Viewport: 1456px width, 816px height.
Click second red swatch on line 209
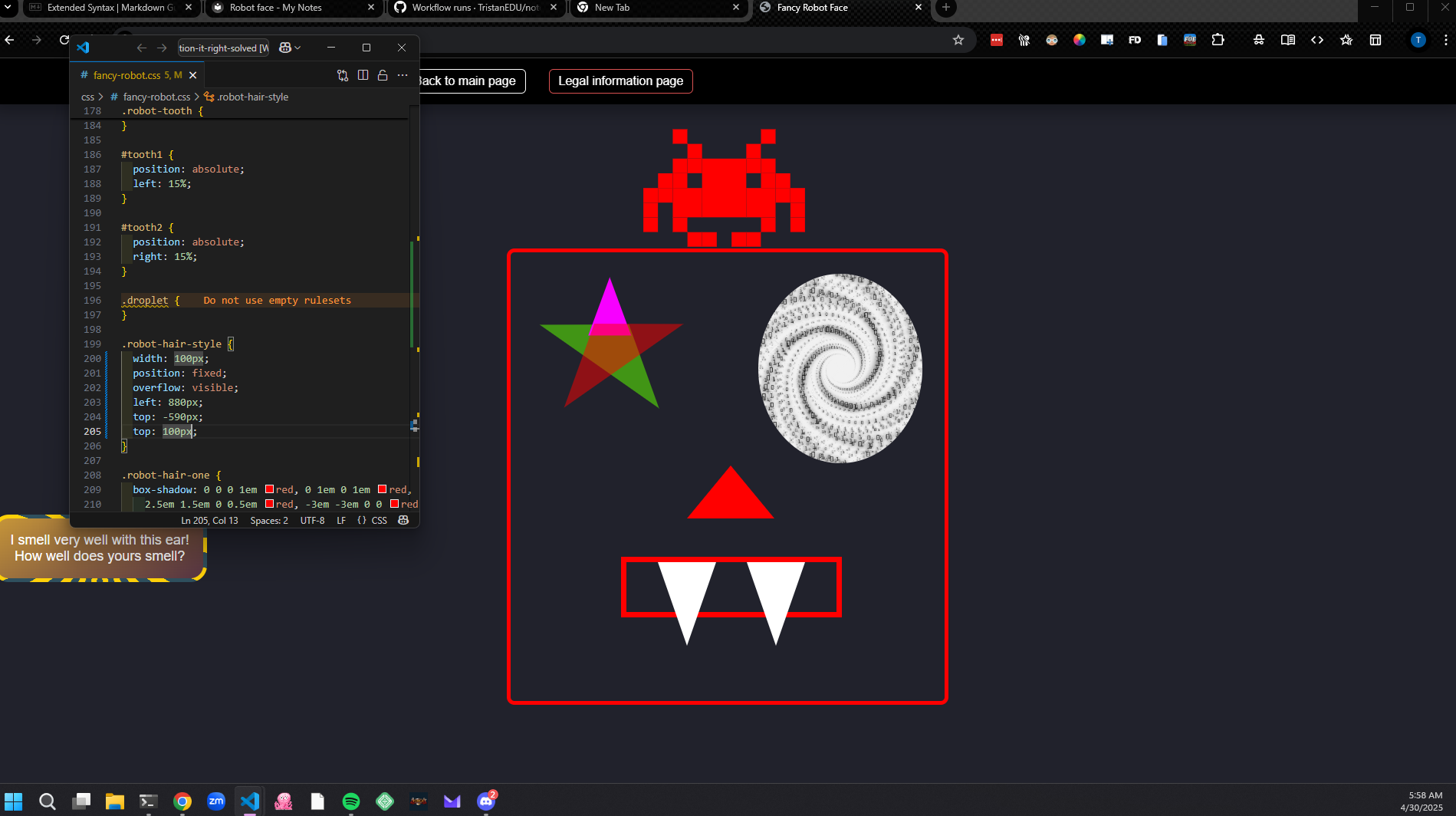(x=383, y=489)
